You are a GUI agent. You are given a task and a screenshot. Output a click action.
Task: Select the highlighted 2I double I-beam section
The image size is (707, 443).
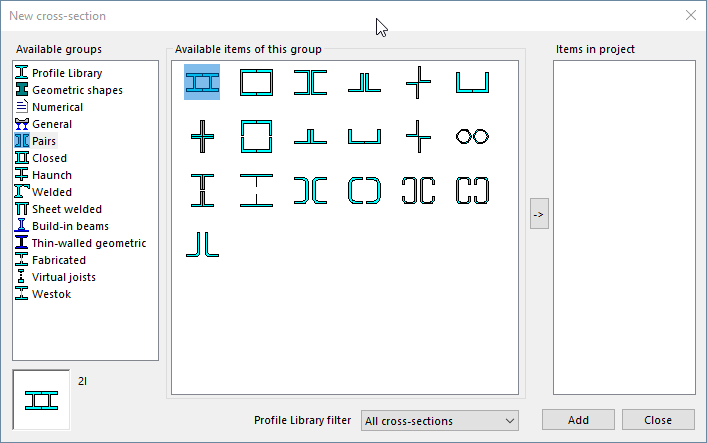click(202, 82)
